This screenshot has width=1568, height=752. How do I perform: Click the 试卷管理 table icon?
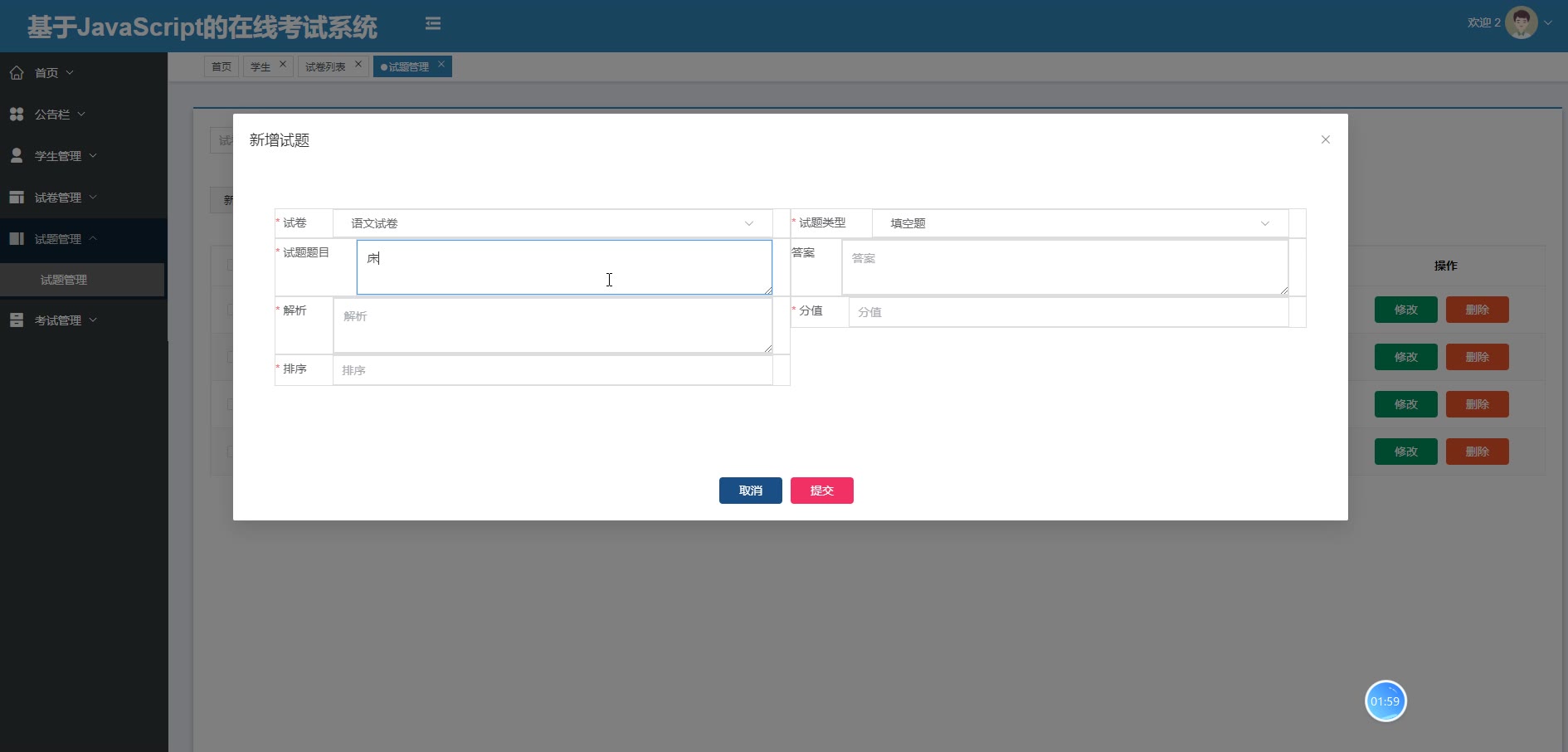pyautogui.click(x=17, y=198)
